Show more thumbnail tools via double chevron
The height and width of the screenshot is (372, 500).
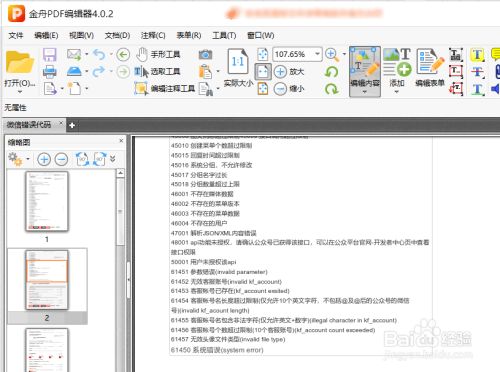click(x=113, y=159)
